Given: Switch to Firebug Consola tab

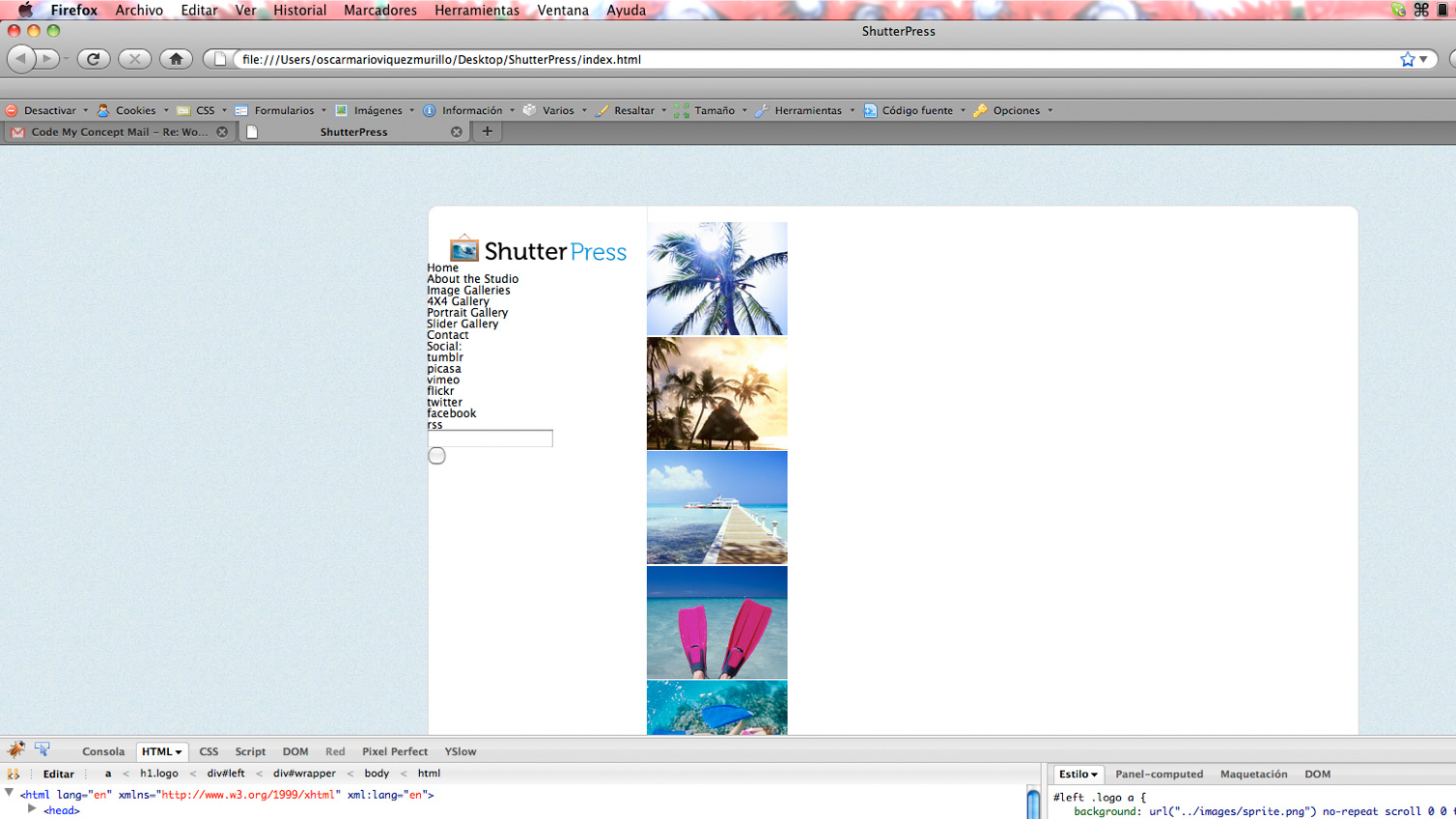Looking at the screenshot, I should click(103, 751).
